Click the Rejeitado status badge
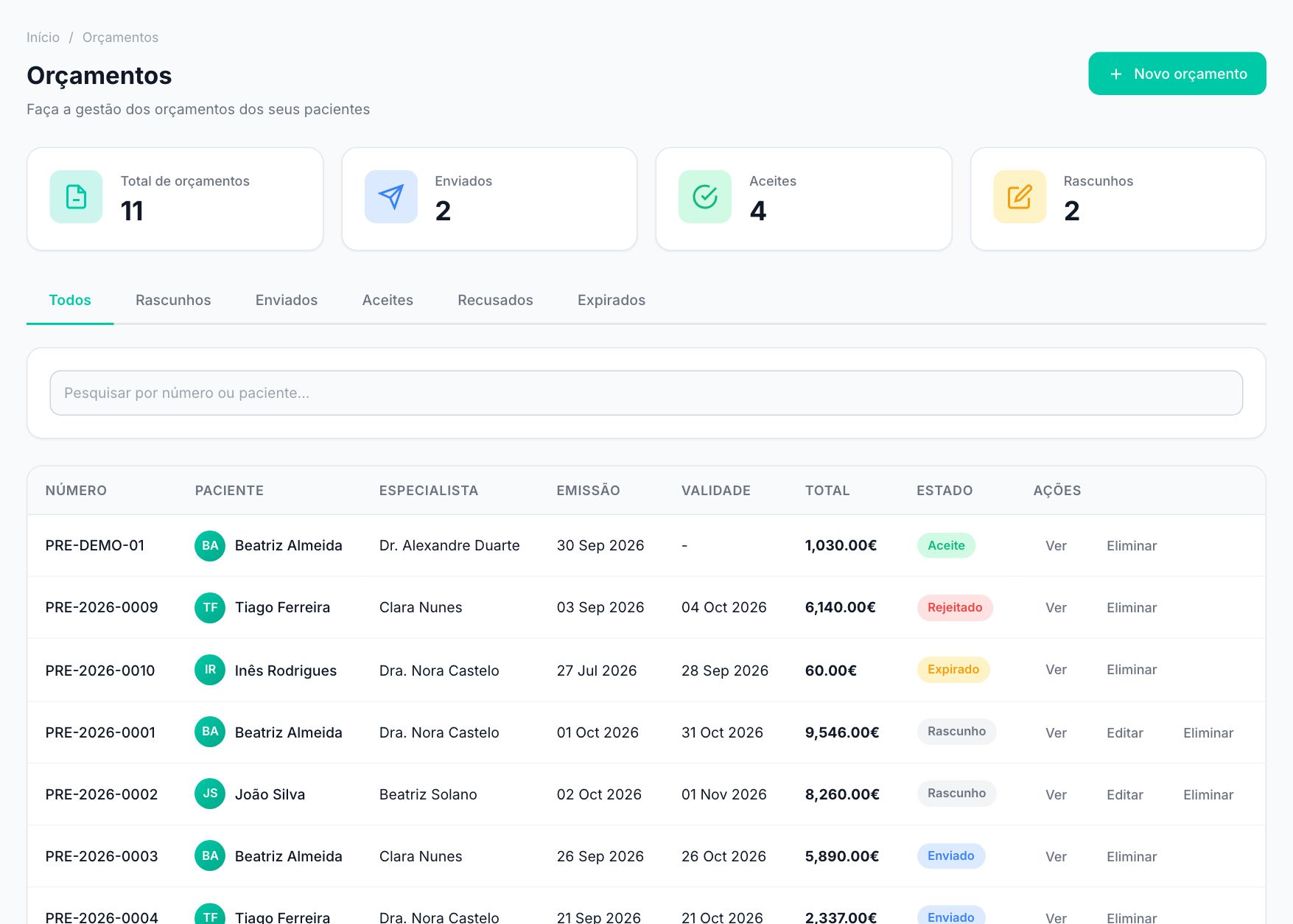Viewport: 1293px width, 924px height. (955, 607)
